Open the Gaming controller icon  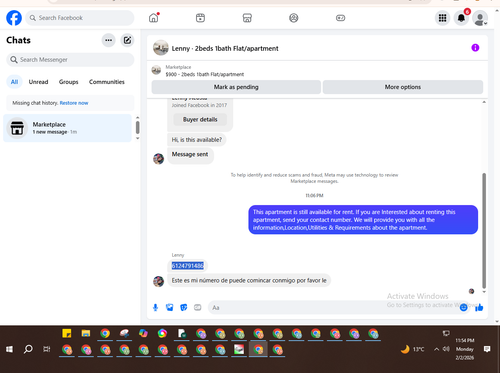tap(340, 18)
